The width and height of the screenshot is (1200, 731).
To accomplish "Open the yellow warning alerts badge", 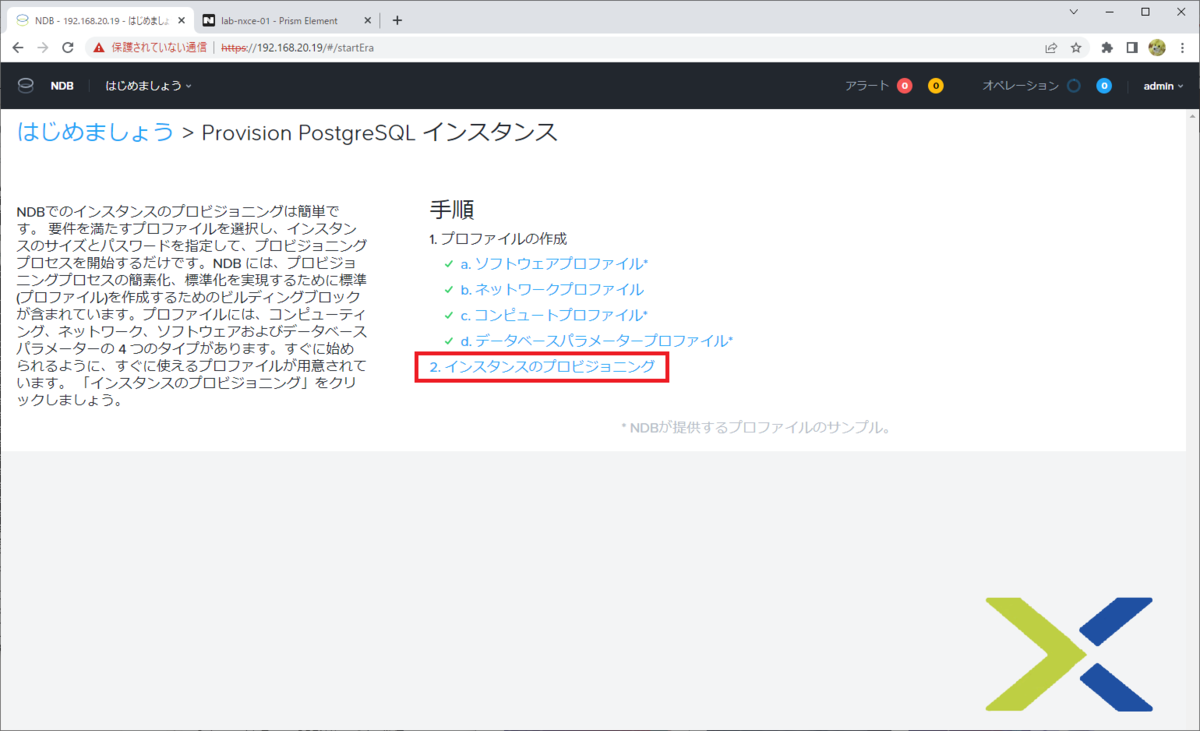I will click(935, 86).
